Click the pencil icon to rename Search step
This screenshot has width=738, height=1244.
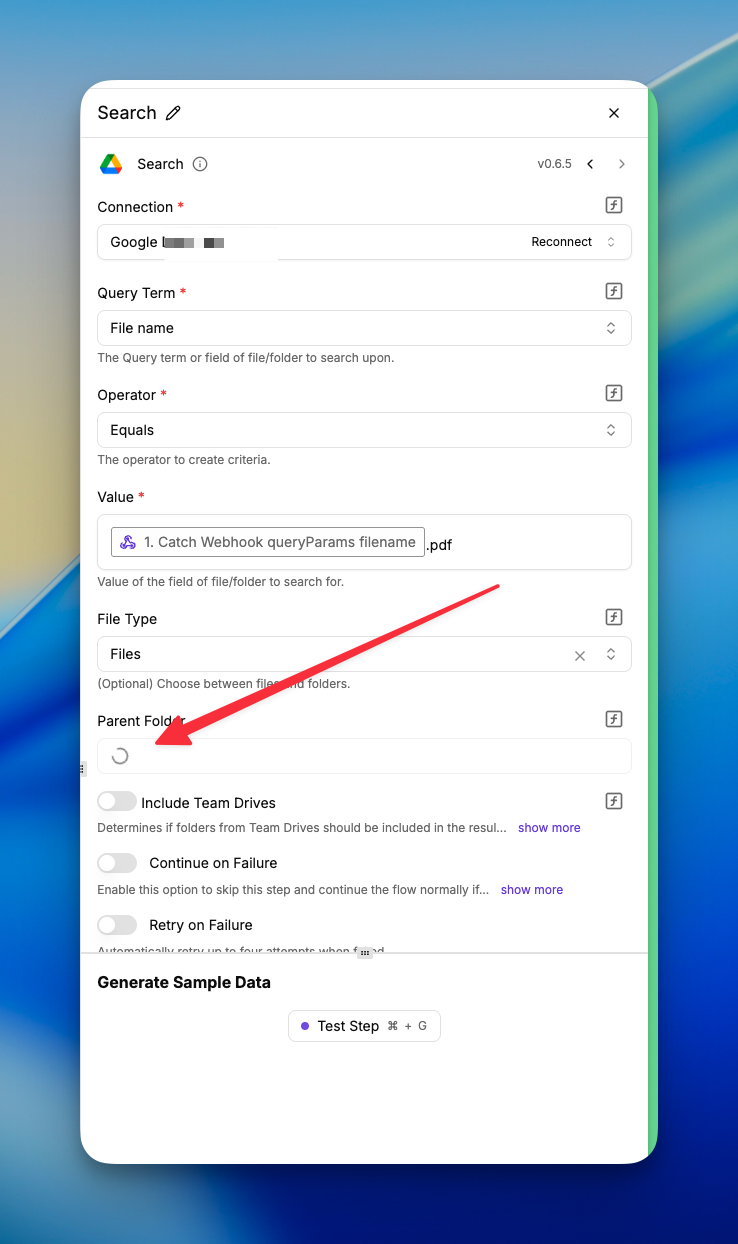coord(173,113)
